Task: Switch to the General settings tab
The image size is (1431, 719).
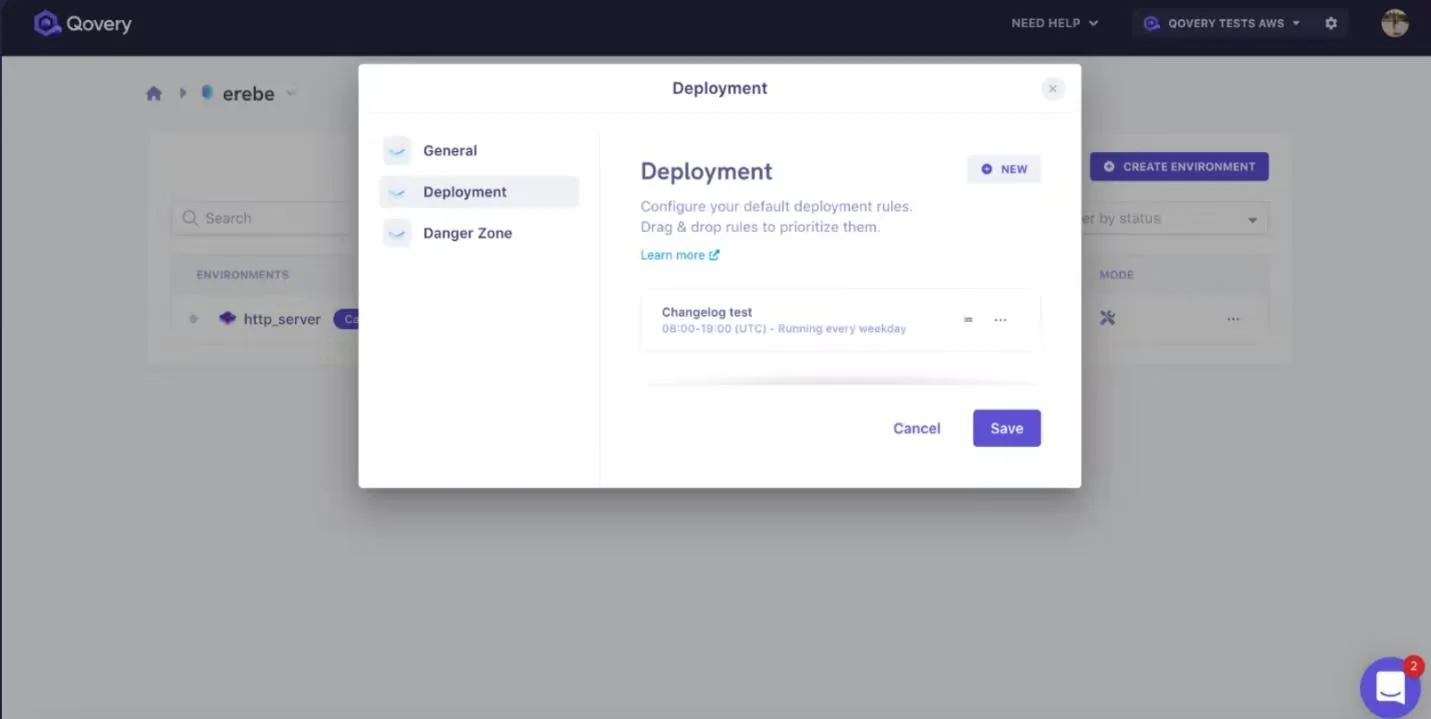Action: tap(450, 150)
